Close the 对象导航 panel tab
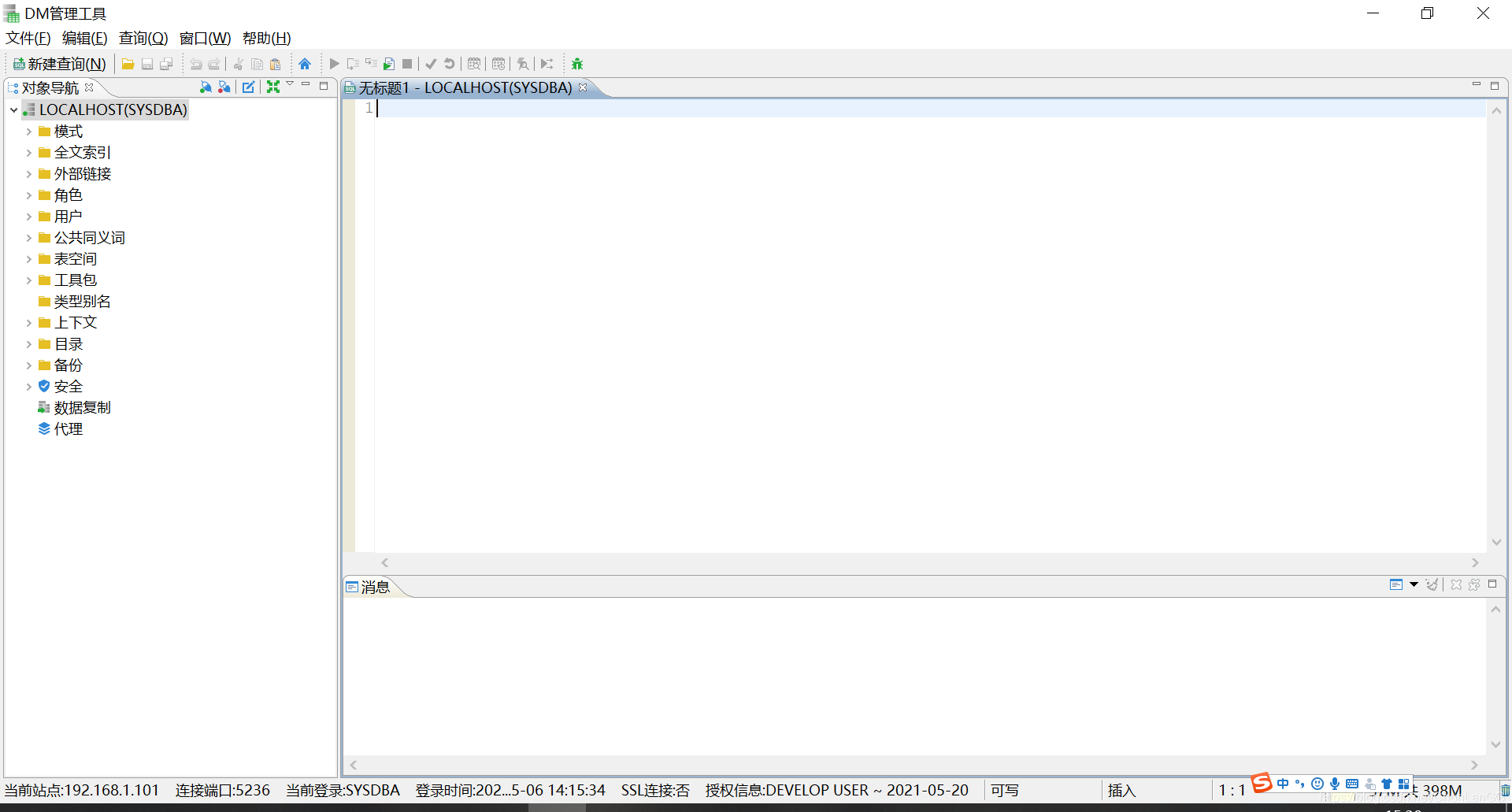 (89, 87)
